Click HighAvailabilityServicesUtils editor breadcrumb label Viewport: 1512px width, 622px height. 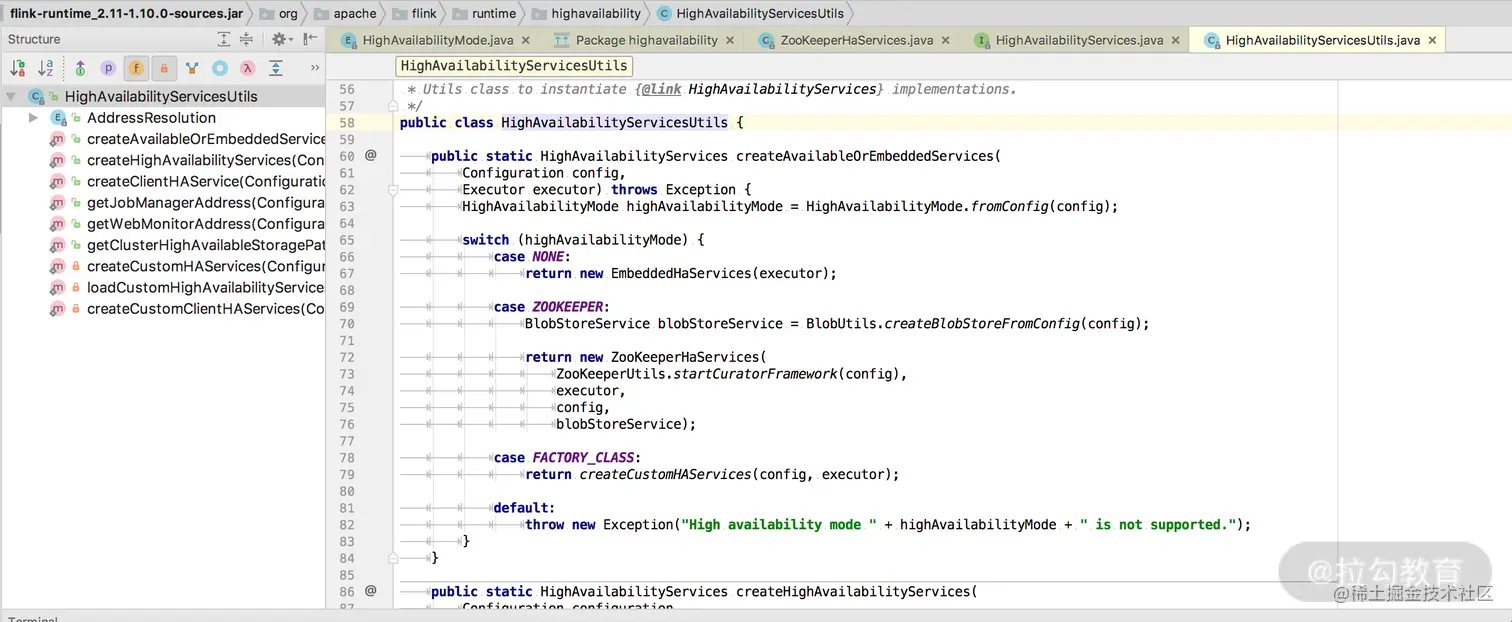513,65
